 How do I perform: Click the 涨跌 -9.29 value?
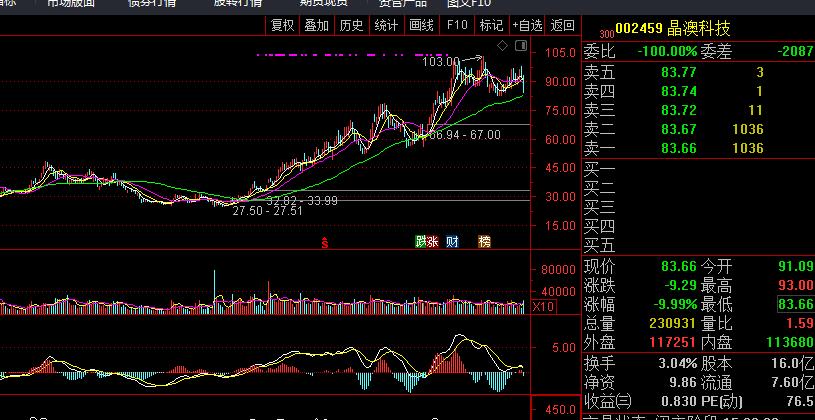click(680, 285)
